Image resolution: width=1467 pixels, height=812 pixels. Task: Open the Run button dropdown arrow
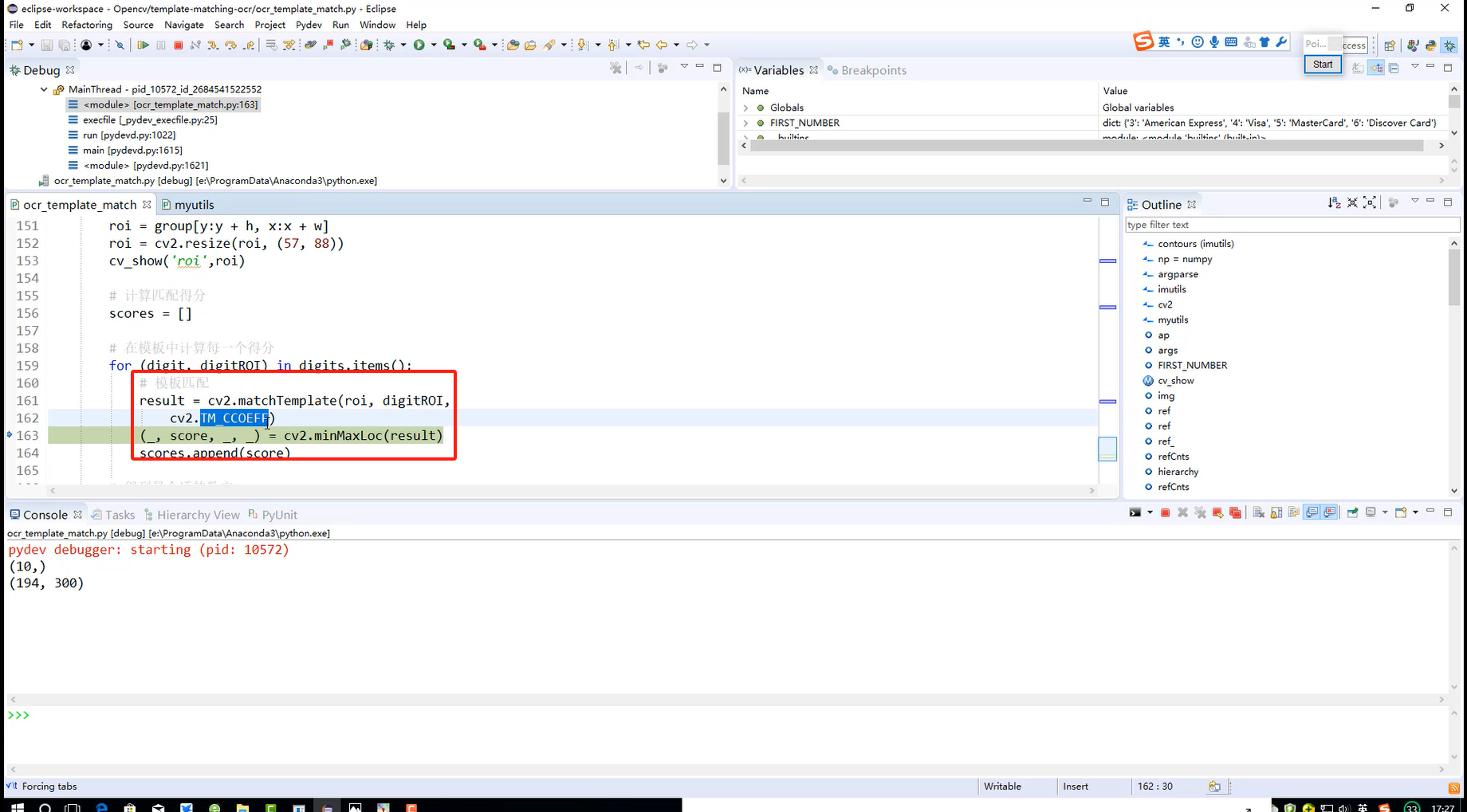pos(433,45)
